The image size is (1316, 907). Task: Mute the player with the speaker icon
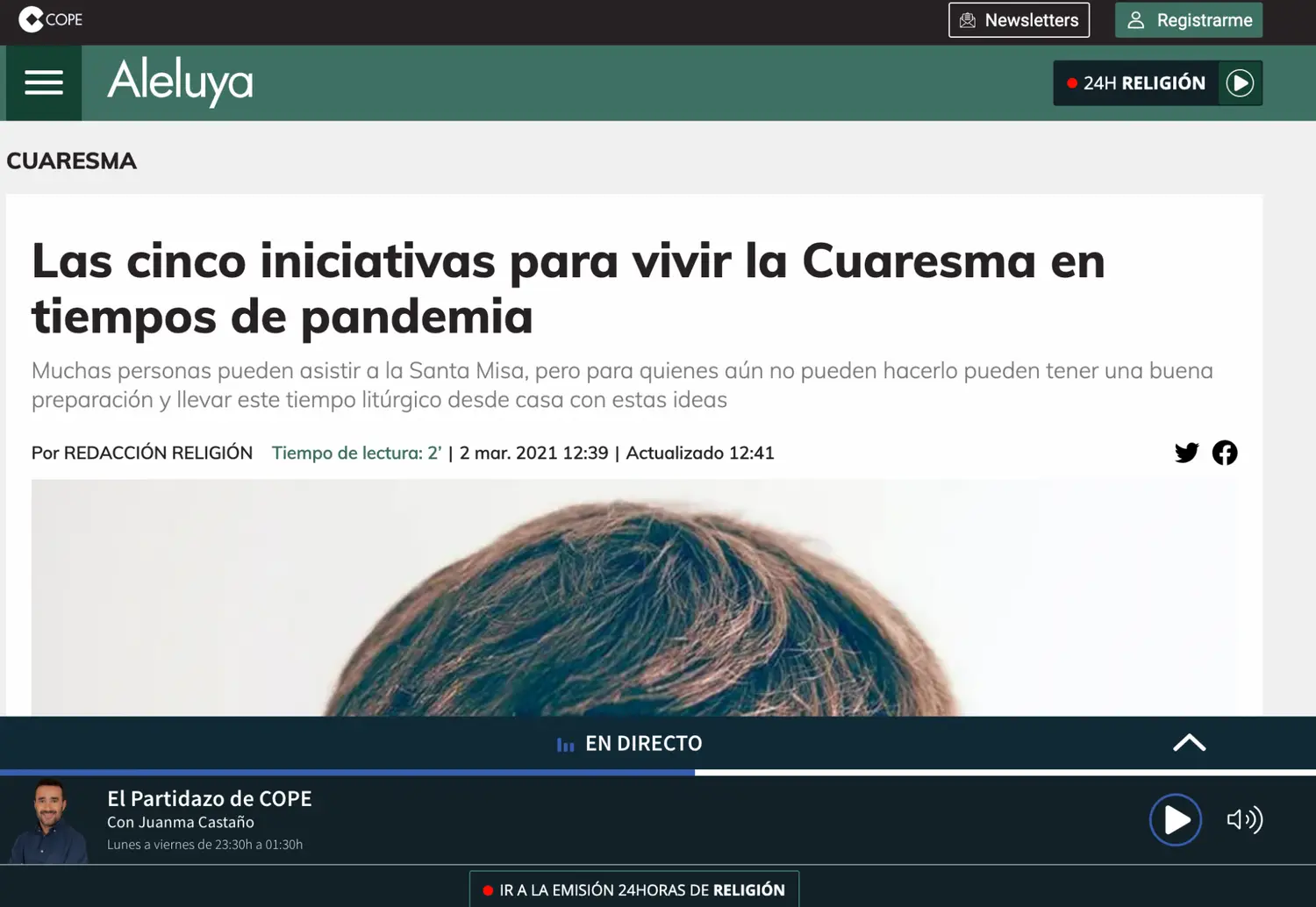click(x=1243, y=819)
